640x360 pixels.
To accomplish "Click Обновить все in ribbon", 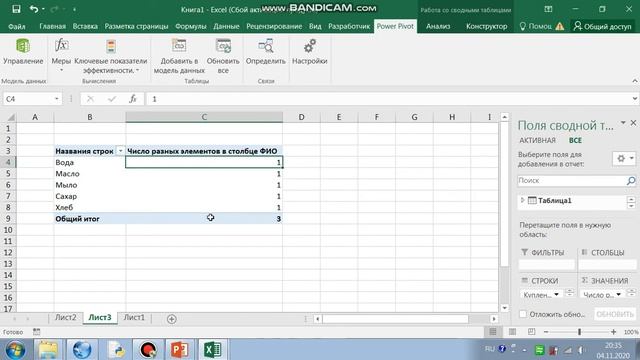I will click(223, 56).
